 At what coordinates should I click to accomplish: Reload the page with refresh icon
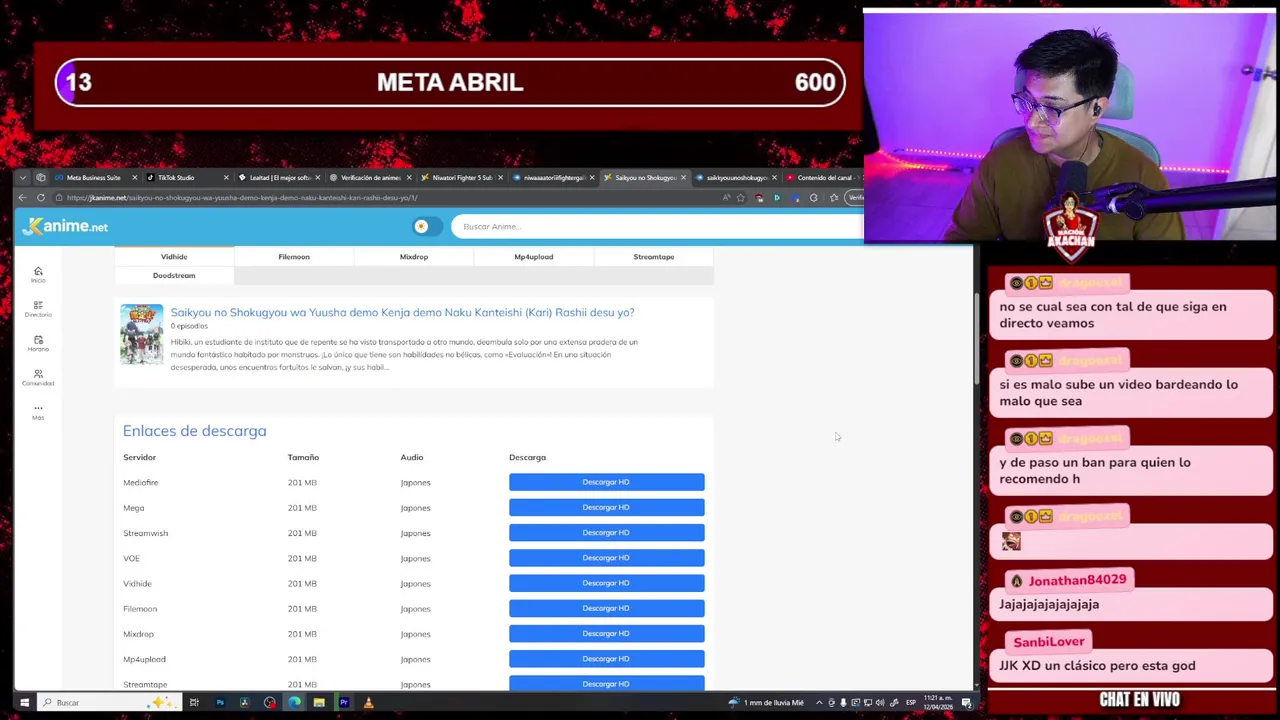point(41,197)
